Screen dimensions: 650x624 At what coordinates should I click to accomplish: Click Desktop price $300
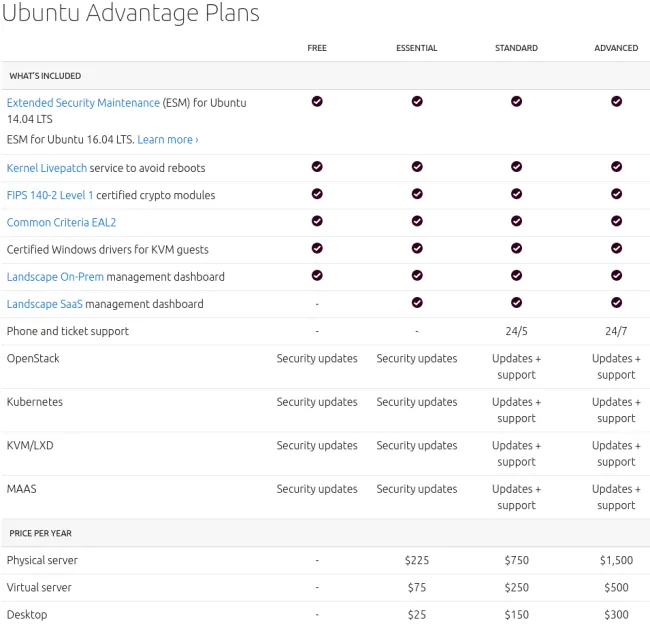pos(616,614)
